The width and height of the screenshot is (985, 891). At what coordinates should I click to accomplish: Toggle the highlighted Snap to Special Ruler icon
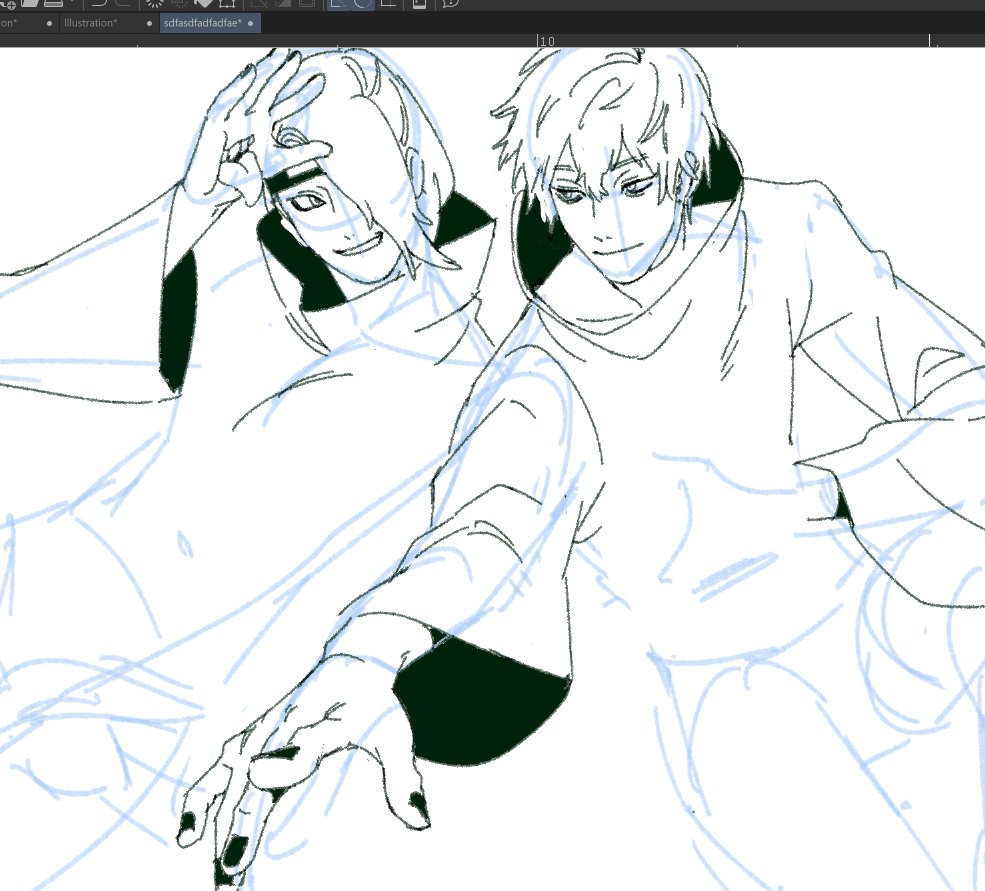363,3
